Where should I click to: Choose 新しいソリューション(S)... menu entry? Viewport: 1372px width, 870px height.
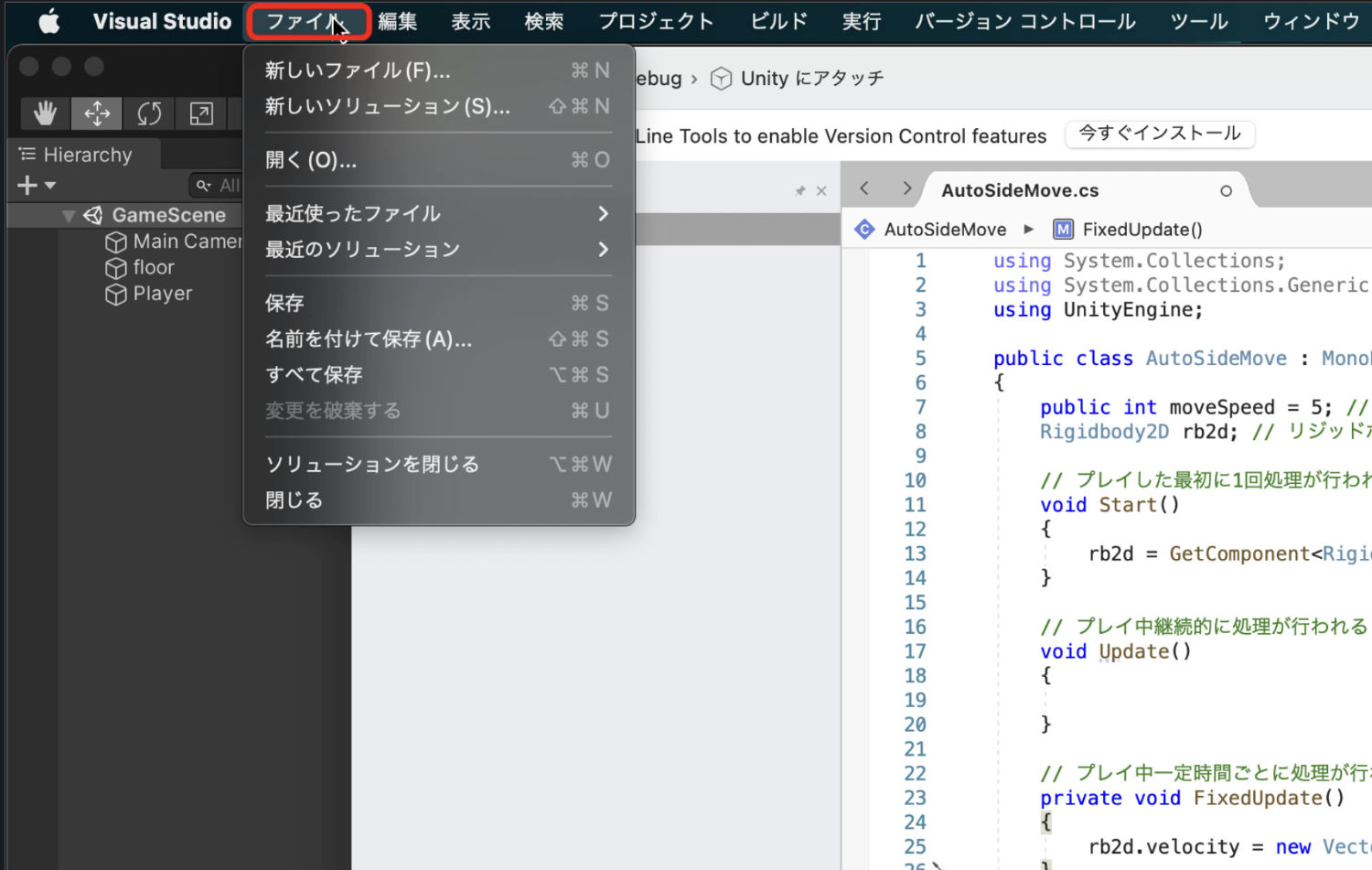click(438, 106)
